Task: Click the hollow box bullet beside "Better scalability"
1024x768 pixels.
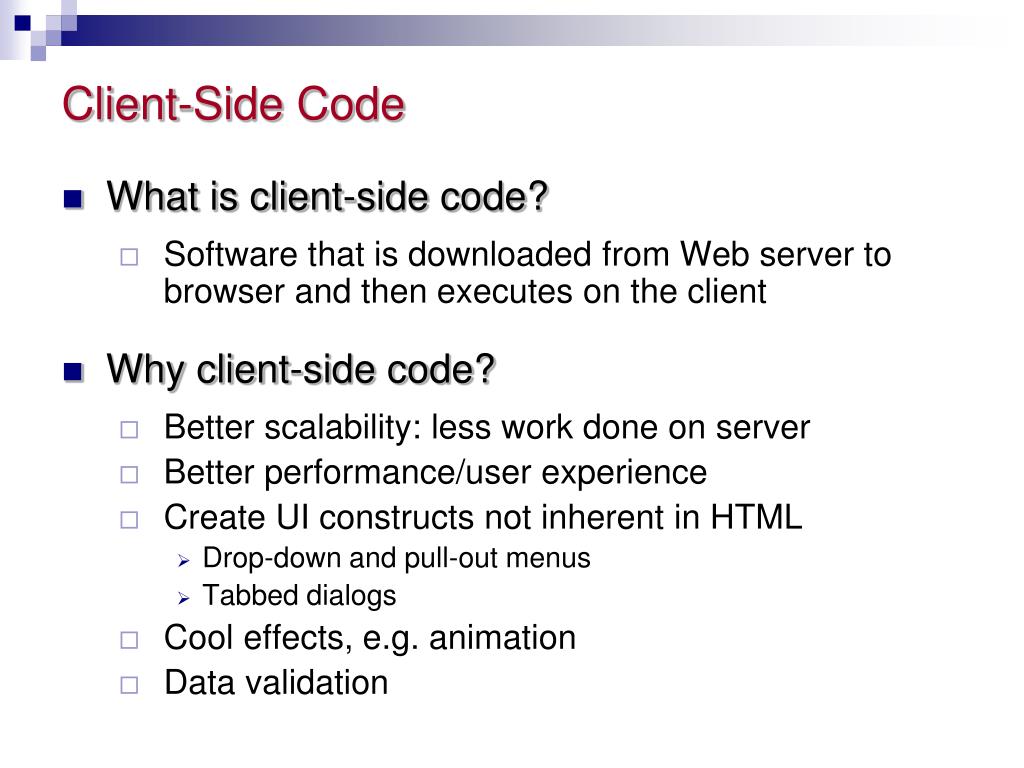Action: pyautogui.click(x=129, y=430)
